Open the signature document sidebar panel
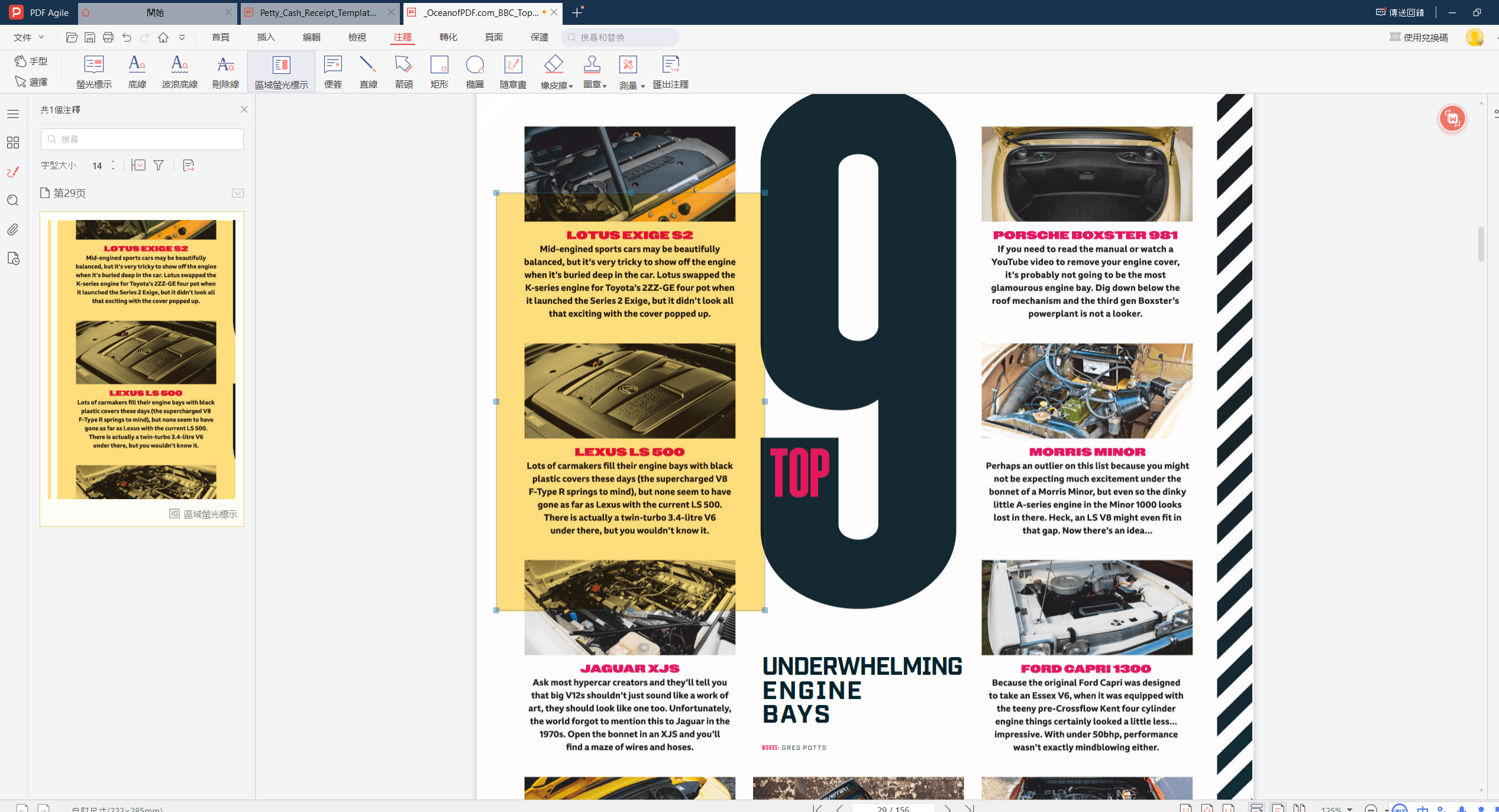Image resolution: width=1499 pixels, height=812 pixels. pos(13,258)
